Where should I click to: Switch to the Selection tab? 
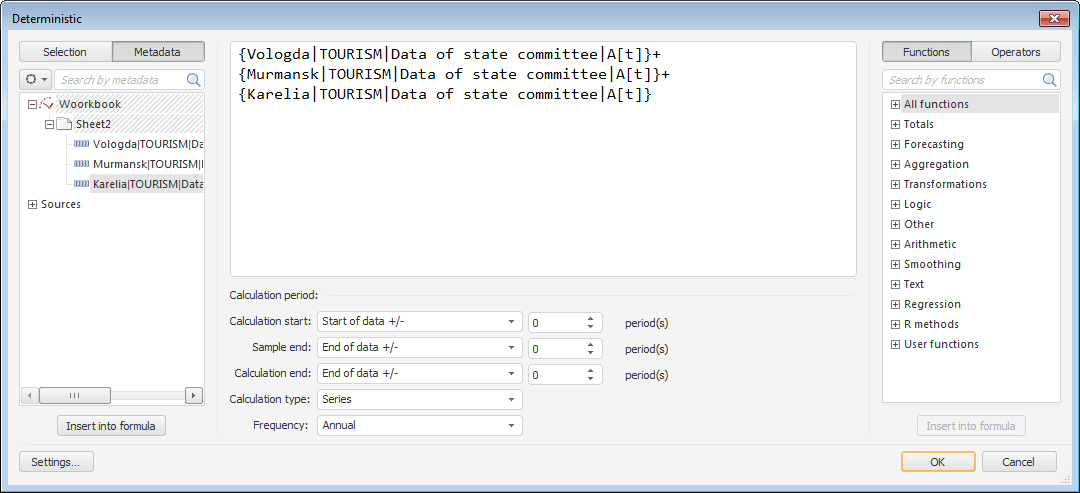click(x=65, y=52)
